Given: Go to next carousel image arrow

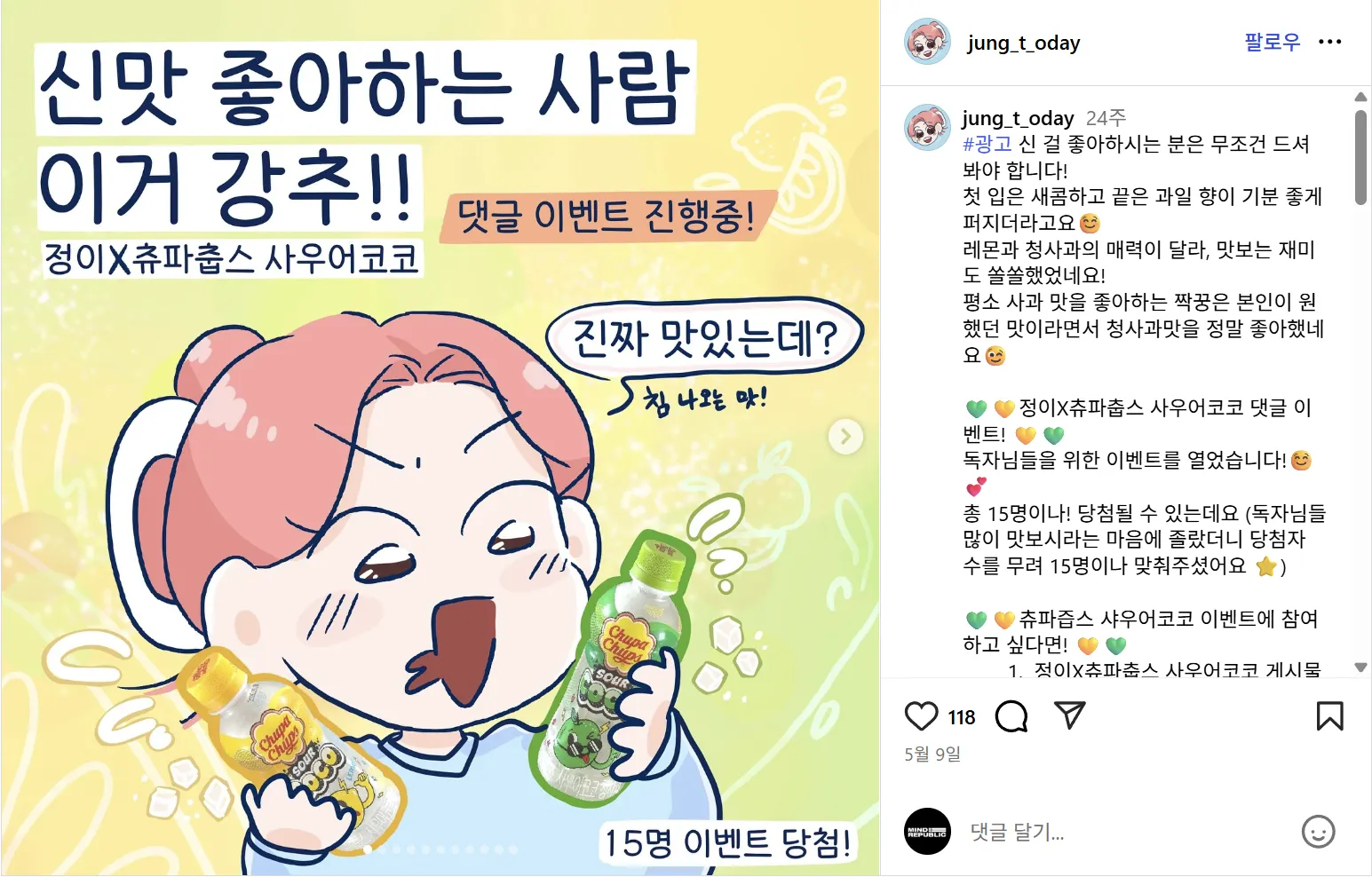Looking at the screenshot, I should pos(845,436).
